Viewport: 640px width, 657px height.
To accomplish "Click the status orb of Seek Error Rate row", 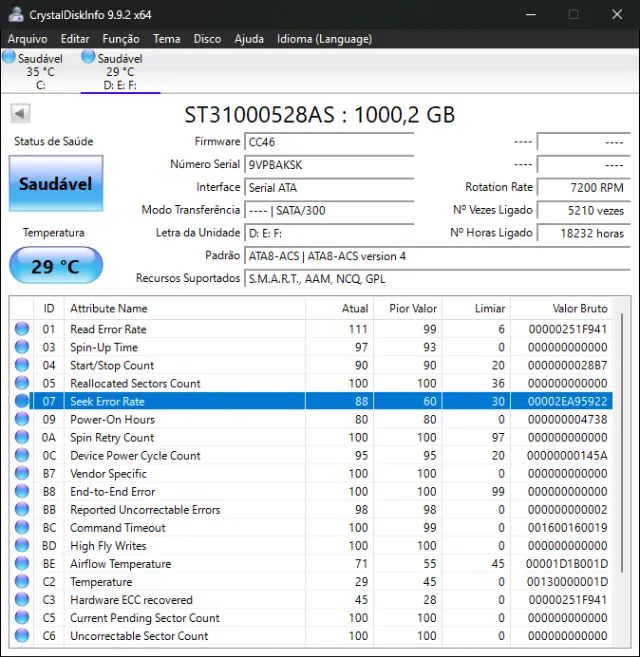I will pos(22,401).
